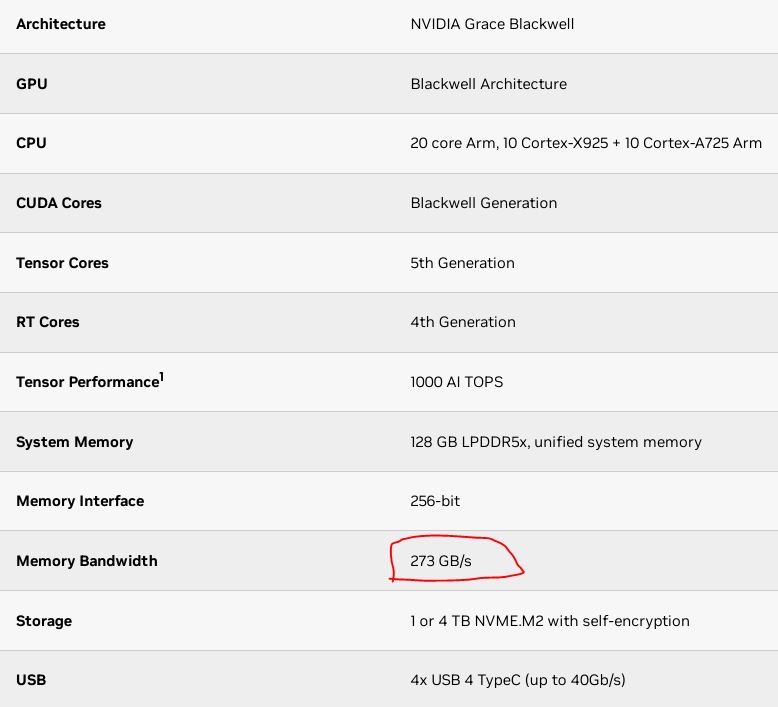778x707 pixels.
Task: Select the 'Architecture' row label
Action: [61, 24]
